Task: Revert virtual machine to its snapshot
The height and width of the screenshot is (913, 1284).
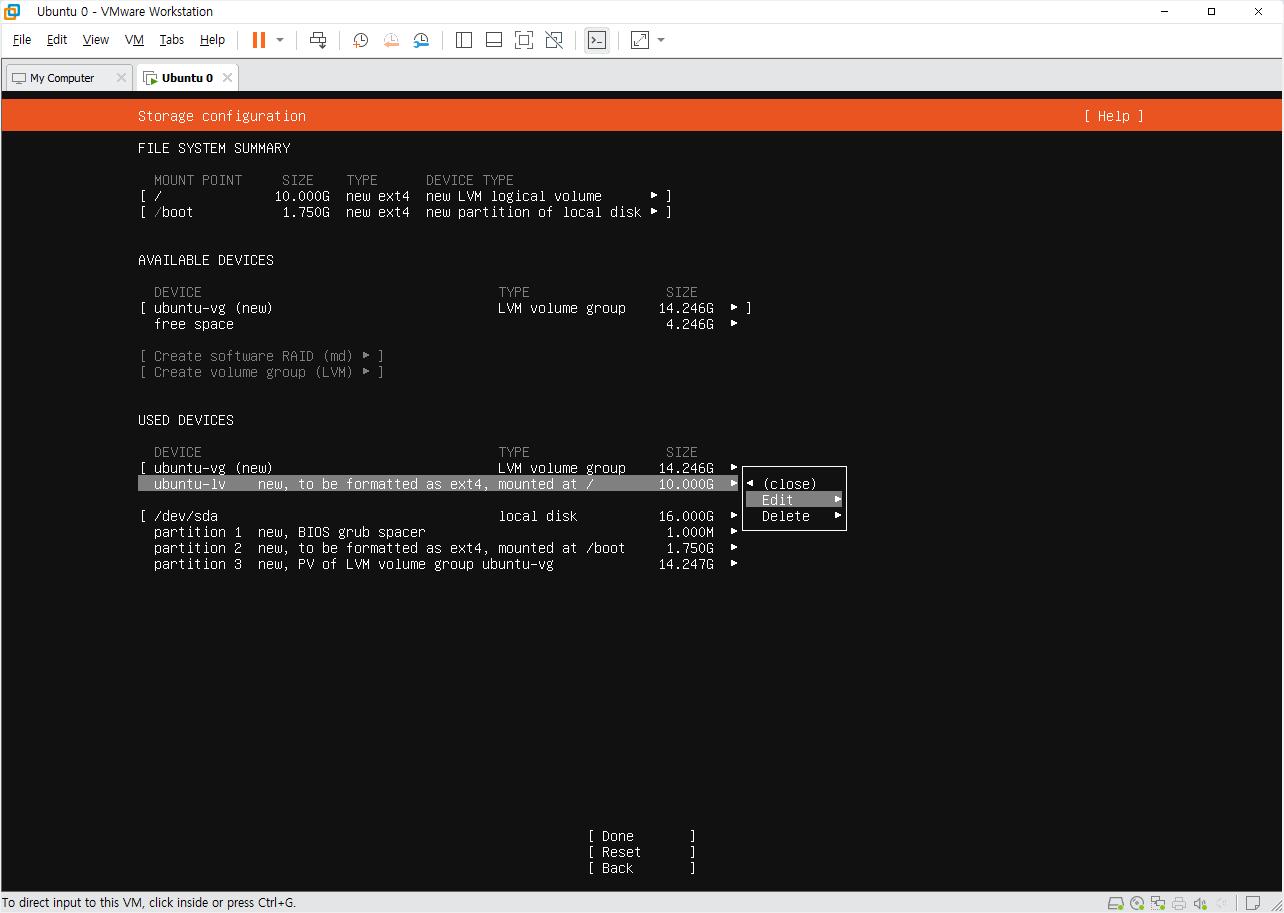Action: coord(391,40)
